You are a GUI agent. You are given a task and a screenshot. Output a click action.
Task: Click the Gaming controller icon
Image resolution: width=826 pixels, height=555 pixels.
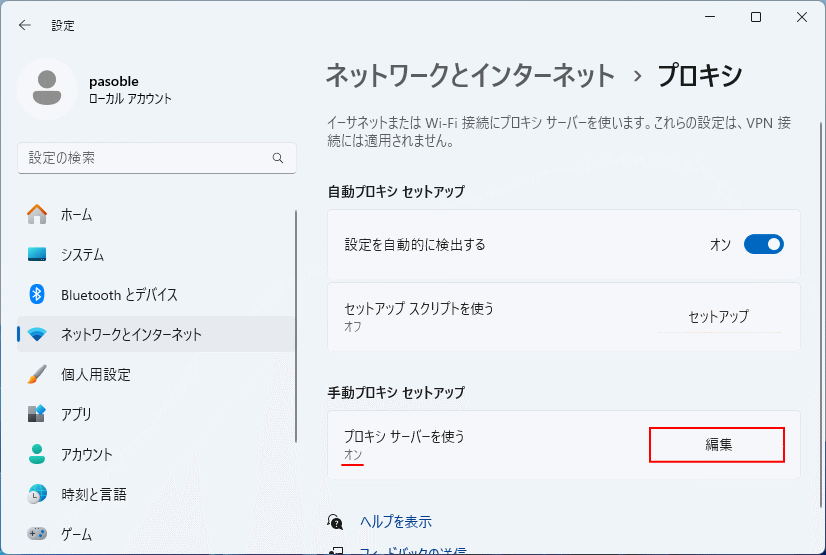pos(37,534)
